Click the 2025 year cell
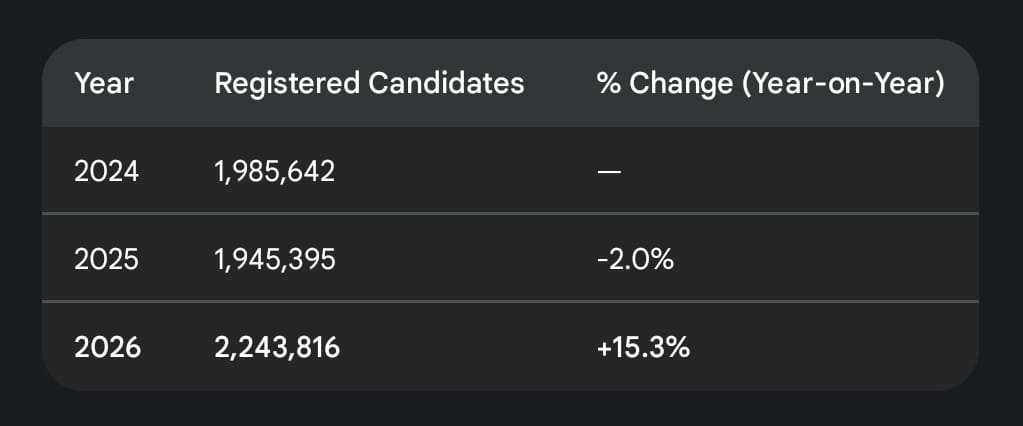 tap(107, 260)
